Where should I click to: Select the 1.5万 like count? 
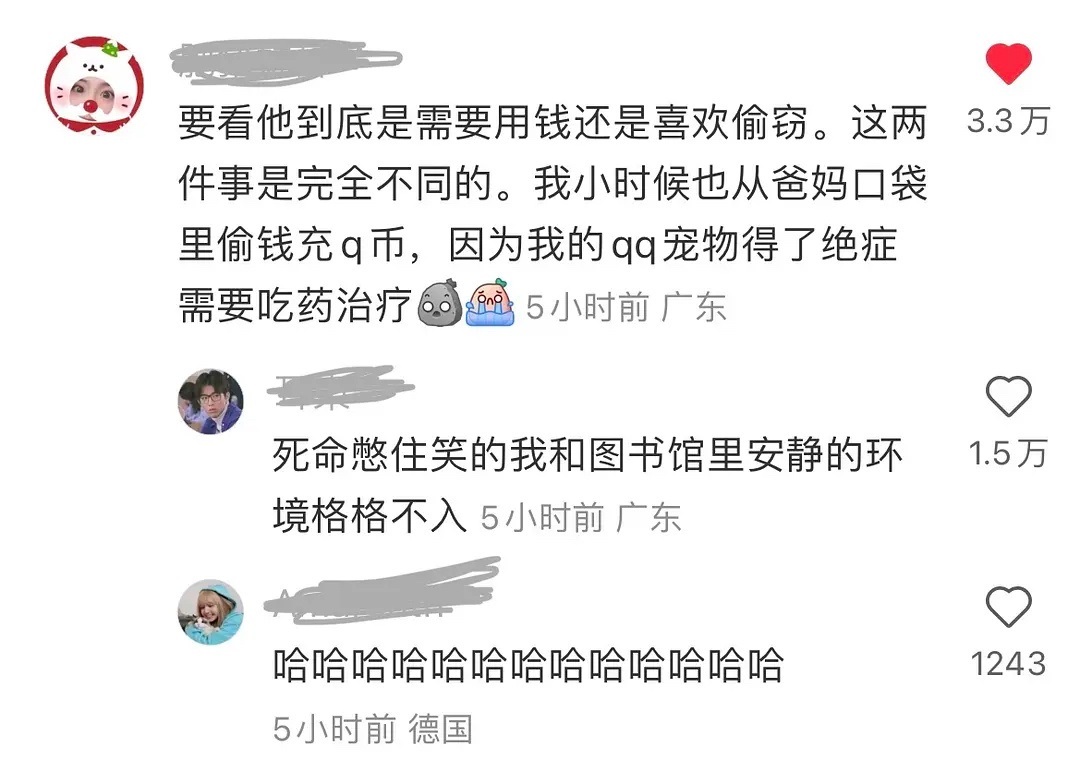(x=1008, y=454)
